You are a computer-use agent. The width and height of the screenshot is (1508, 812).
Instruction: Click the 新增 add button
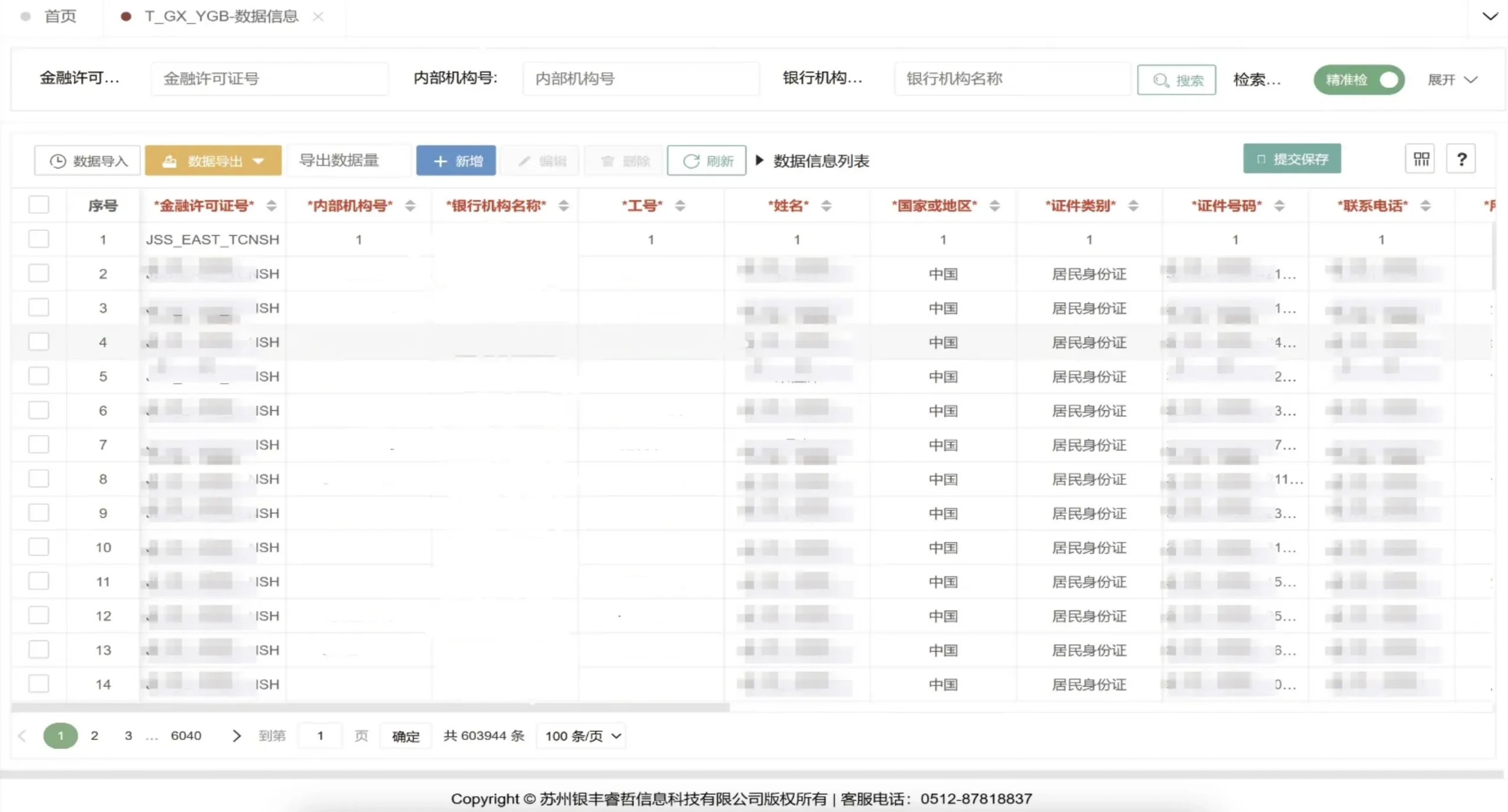[x=456, y=161]
